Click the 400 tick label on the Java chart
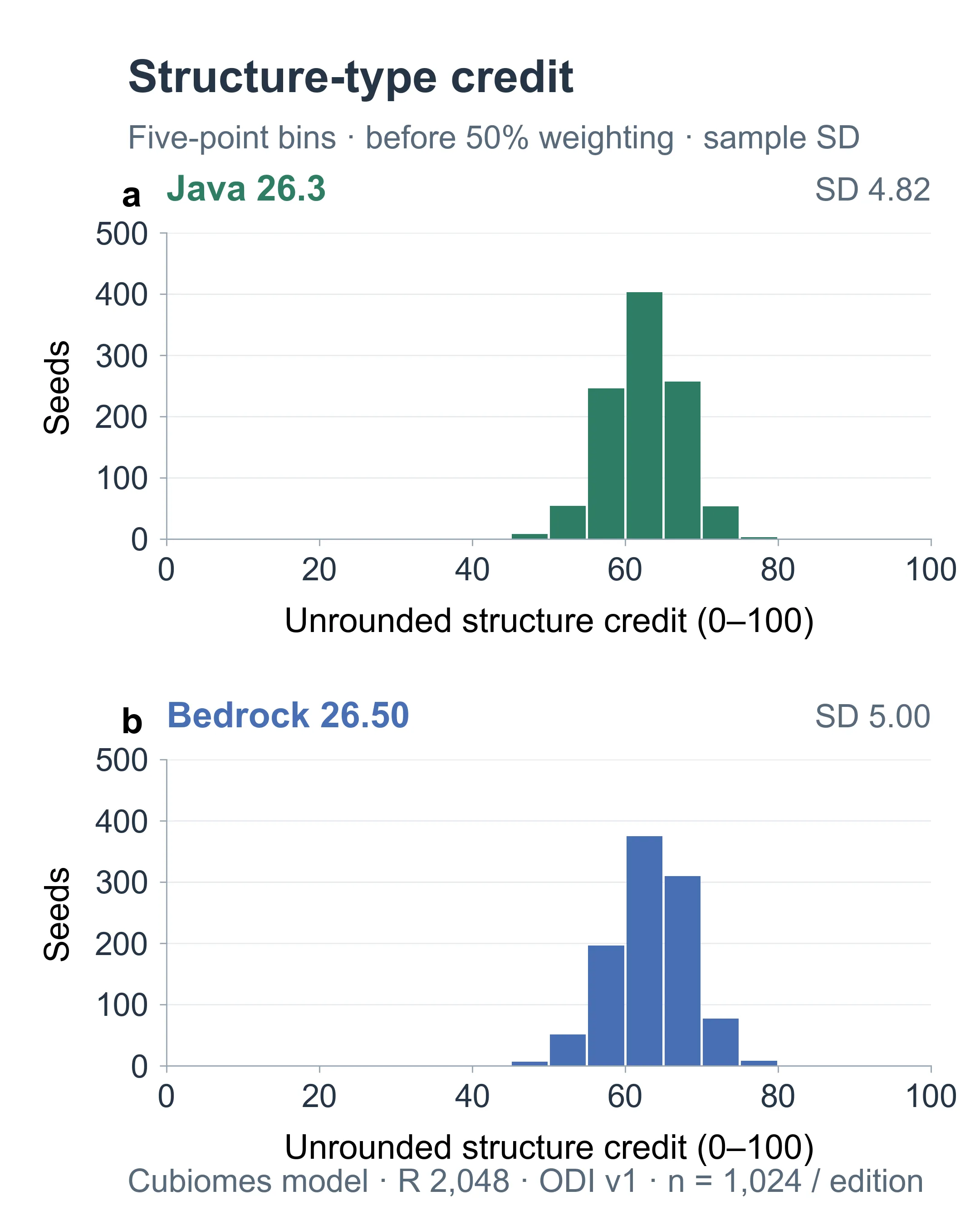980x1225 pixels. pyautogui.click(x=122, y=295)
